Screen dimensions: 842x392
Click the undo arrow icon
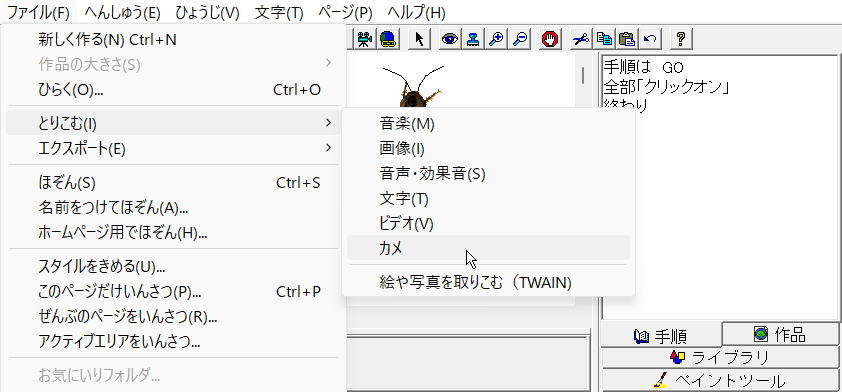point(650,39)
